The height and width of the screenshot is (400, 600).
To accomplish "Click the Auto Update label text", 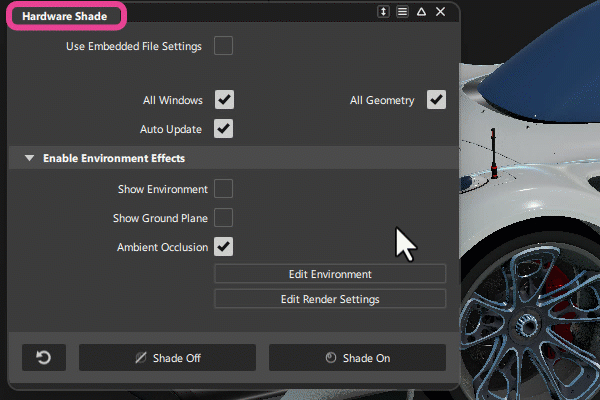I will point(171,129).
